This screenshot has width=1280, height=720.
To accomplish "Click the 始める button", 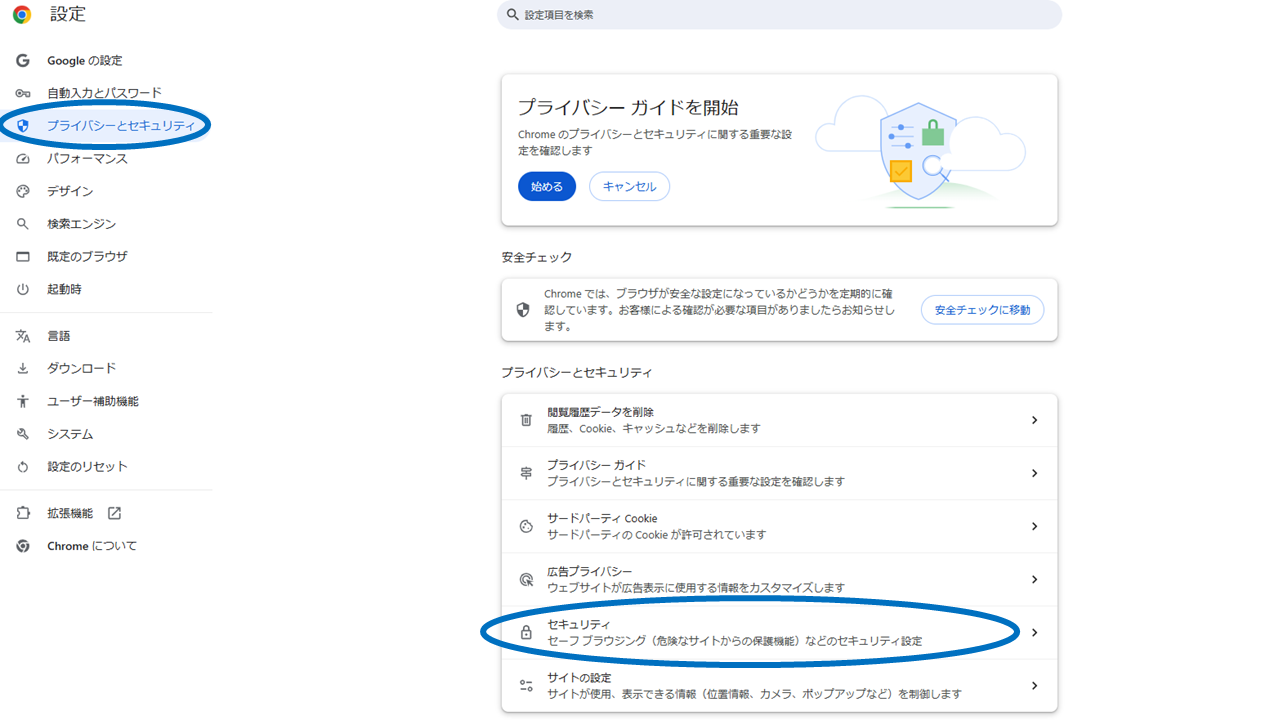I will [546, 186].
